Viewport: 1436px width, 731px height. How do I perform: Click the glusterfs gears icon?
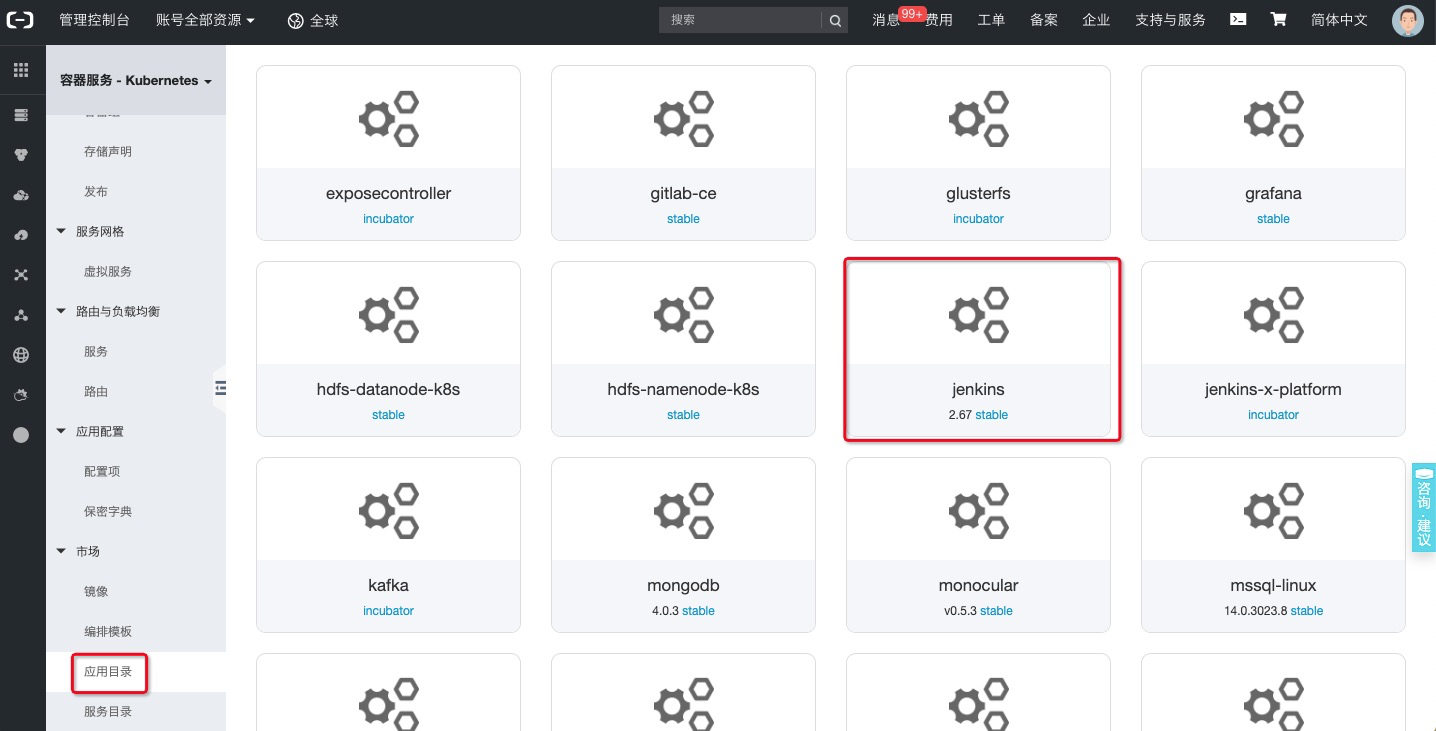pos(978,120)
